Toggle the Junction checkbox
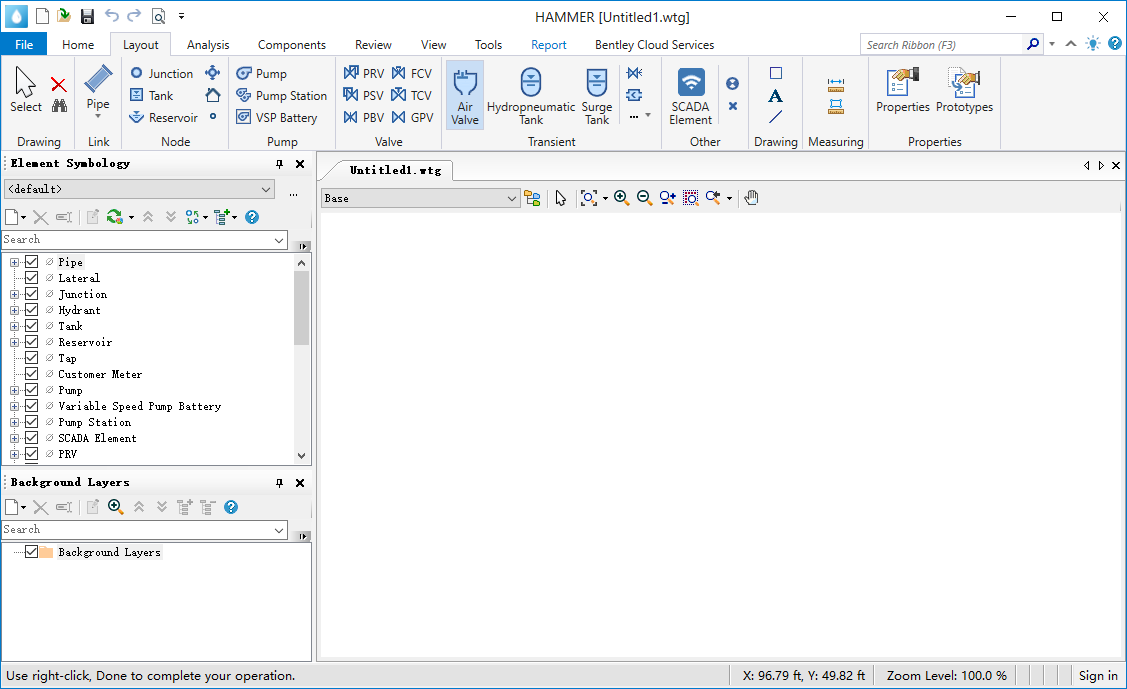 point(32,294)
